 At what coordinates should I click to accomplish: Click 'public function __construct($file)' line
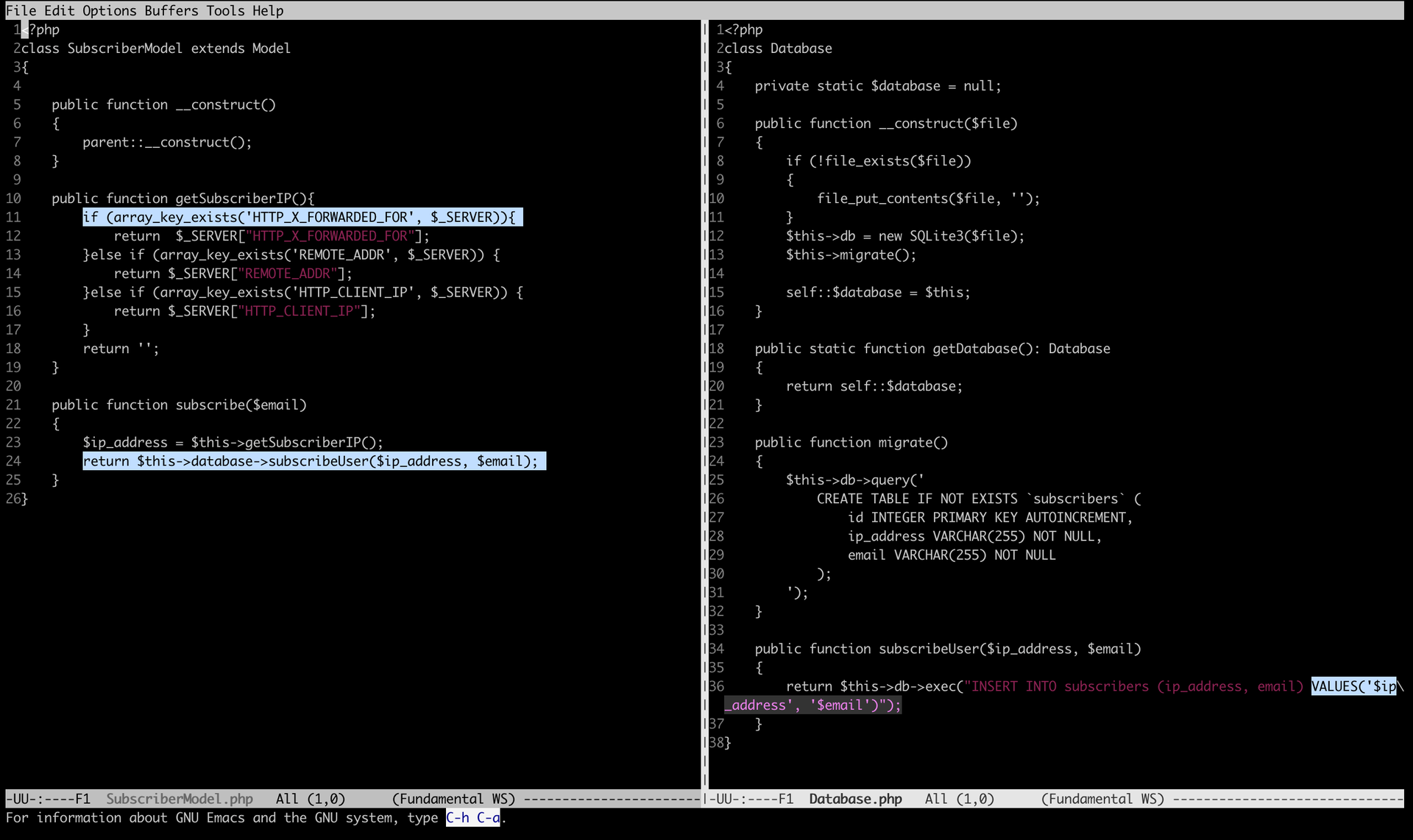[x=886, y=124]
